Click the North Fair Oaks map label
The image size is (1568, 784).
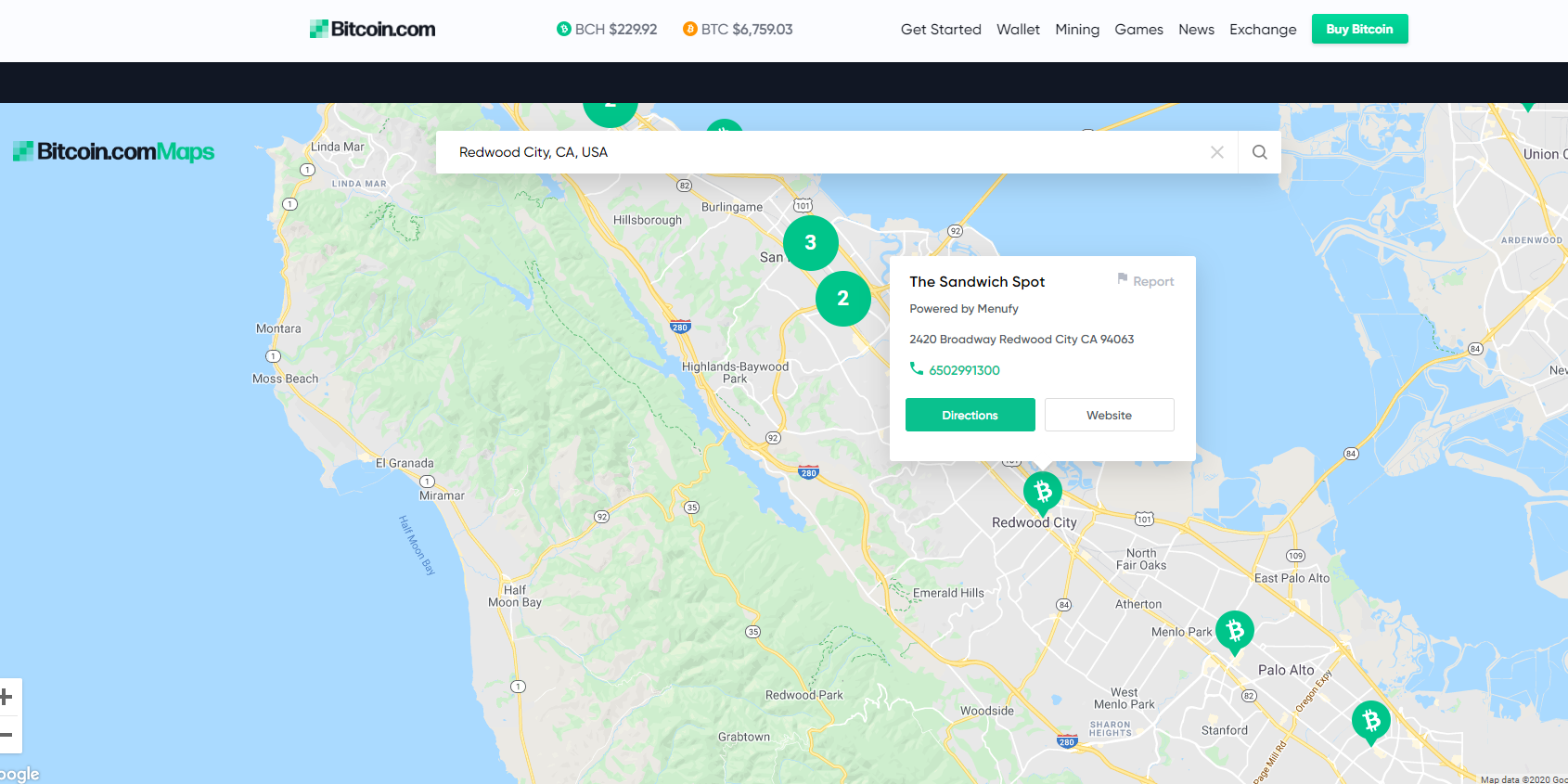(x=1141, y=559)
